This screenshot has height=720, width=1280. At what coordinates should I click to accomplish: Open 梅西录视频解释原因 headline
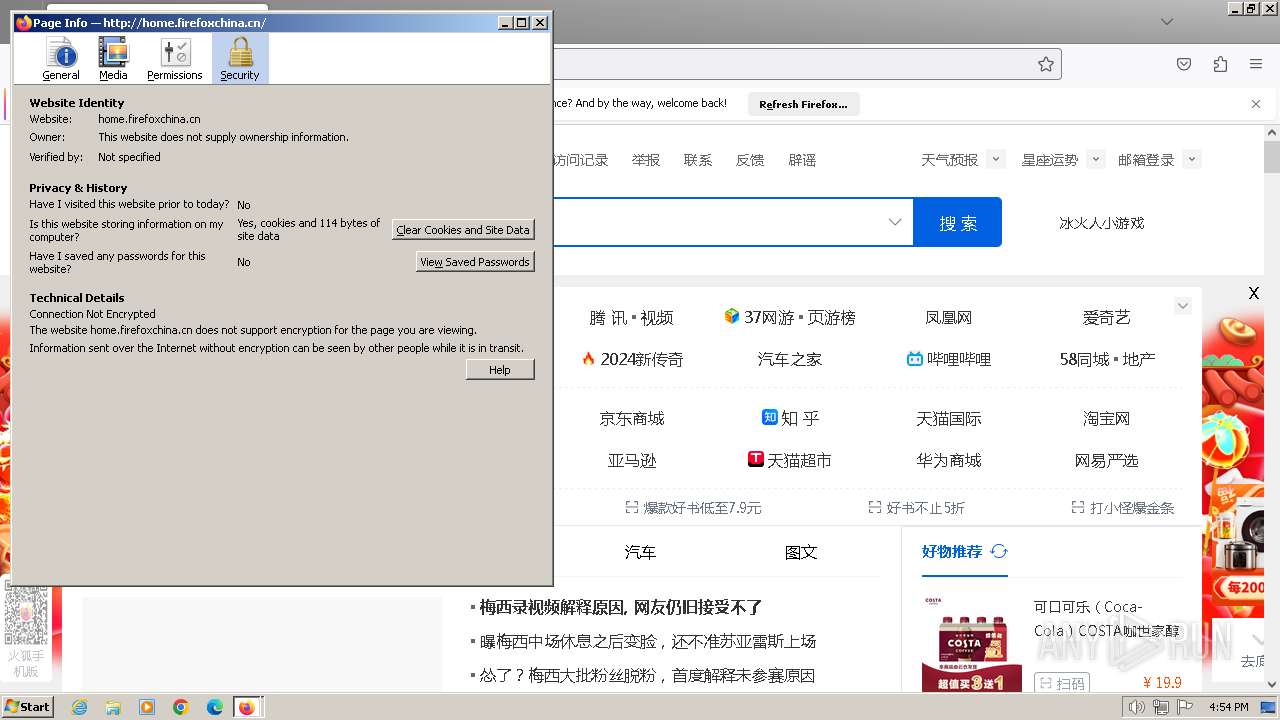(621, 607)
